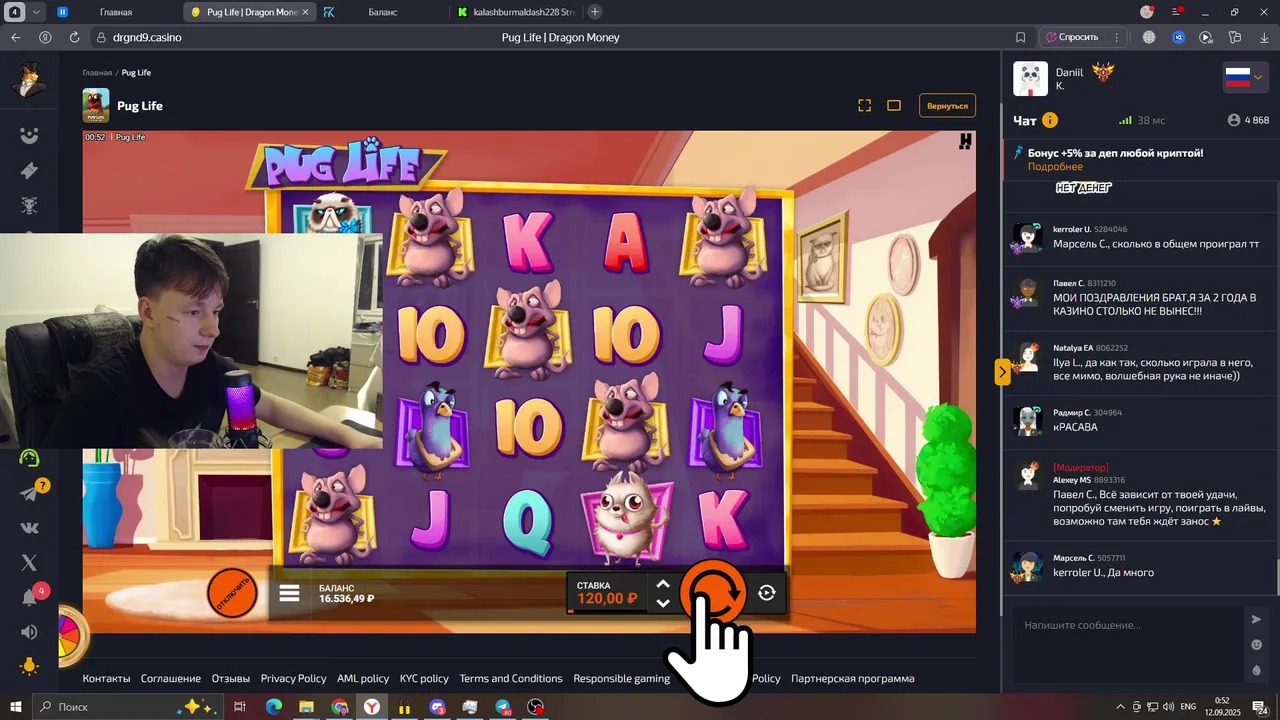Image resolution: width=1280 pixels, height=720 pixels.
Task: Open a new browser tab
Action: [x=595, y=12]
